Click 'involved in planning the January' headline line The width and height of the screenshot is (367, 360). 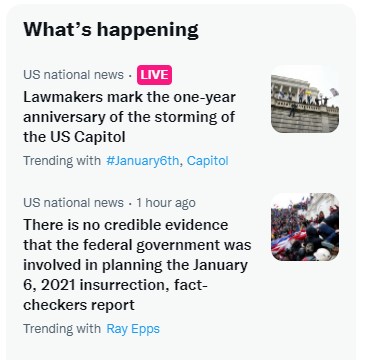(x=135, y=265)
